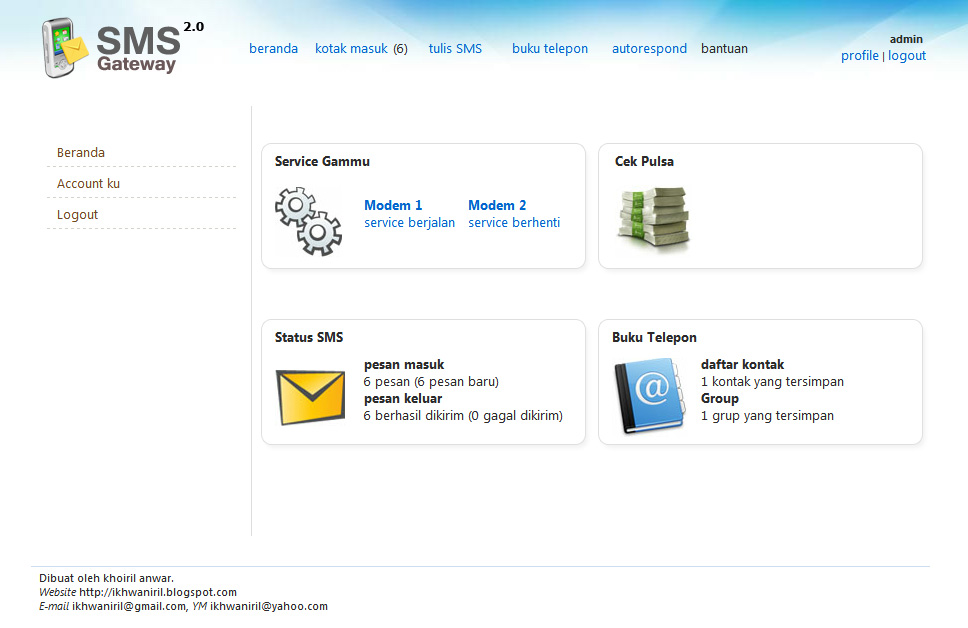Image resolution: width=968 pixels, height=628 pixels.
Task: Click the Modem 1 link
Action: [x=393, y=205]
